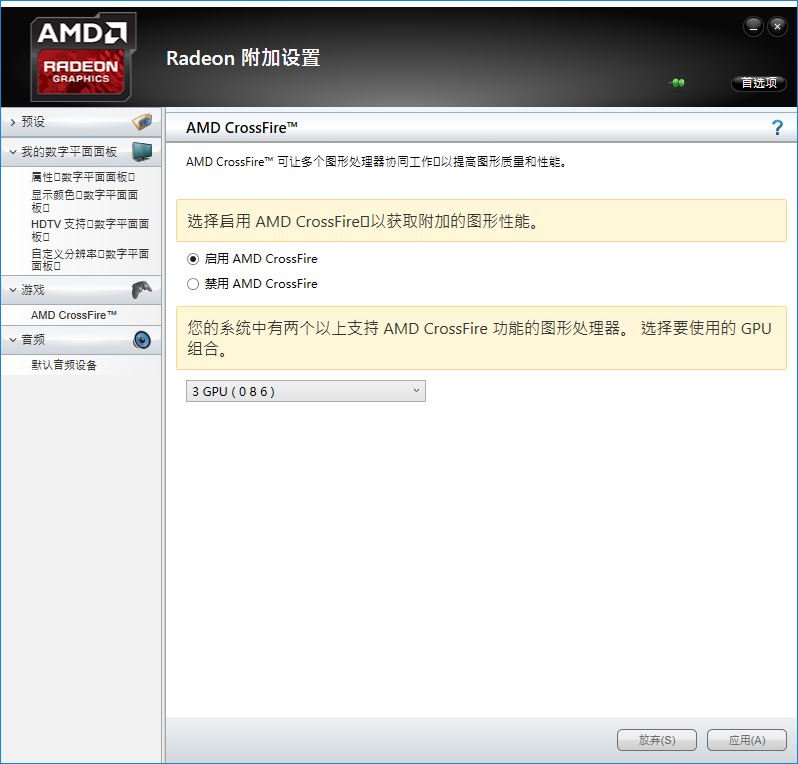Select 启用 AMD CrossFire radio button

click(193, 259)
